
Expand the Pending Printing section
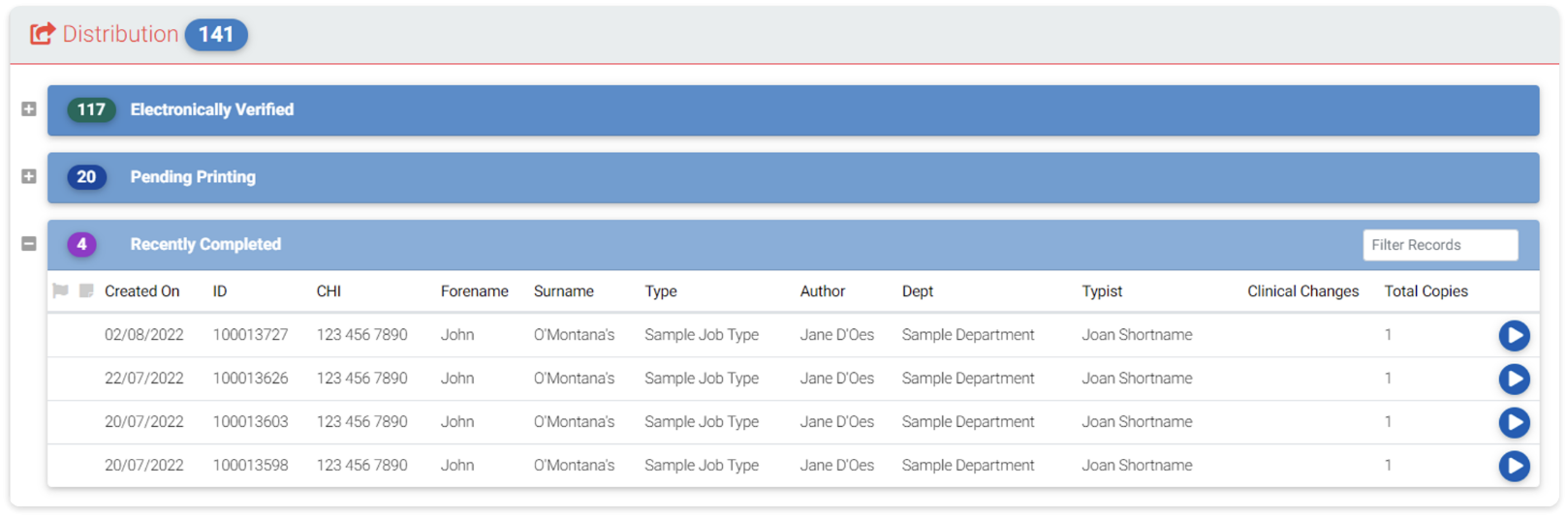(29, 177)
